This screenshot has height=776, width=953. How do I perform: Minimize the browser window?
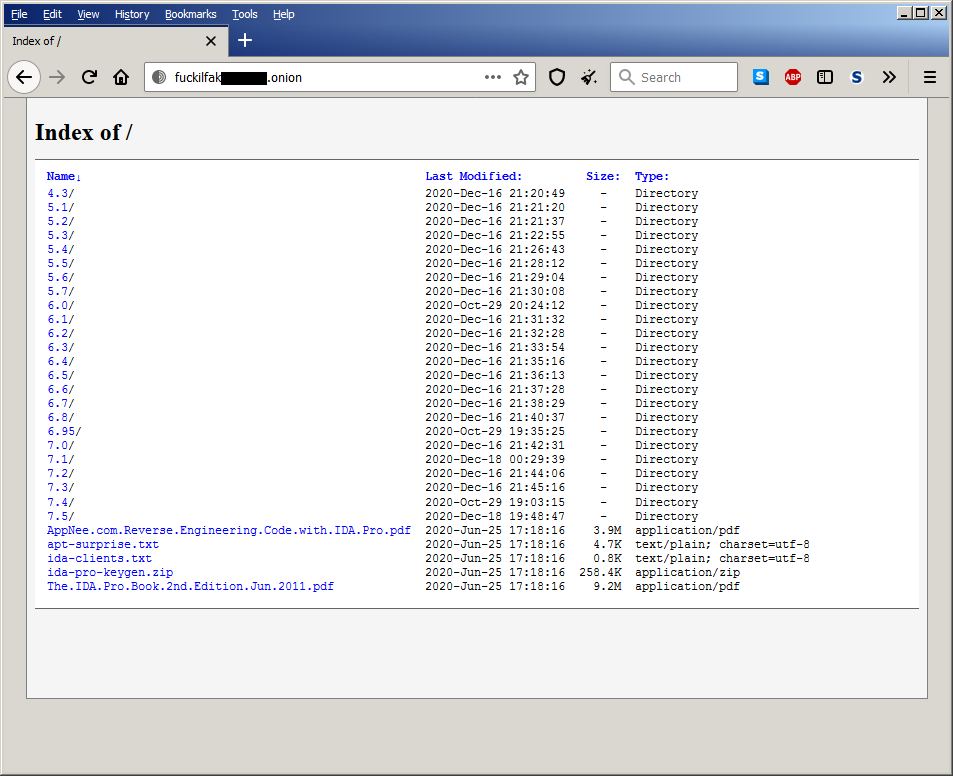click(x=904, y=13)
